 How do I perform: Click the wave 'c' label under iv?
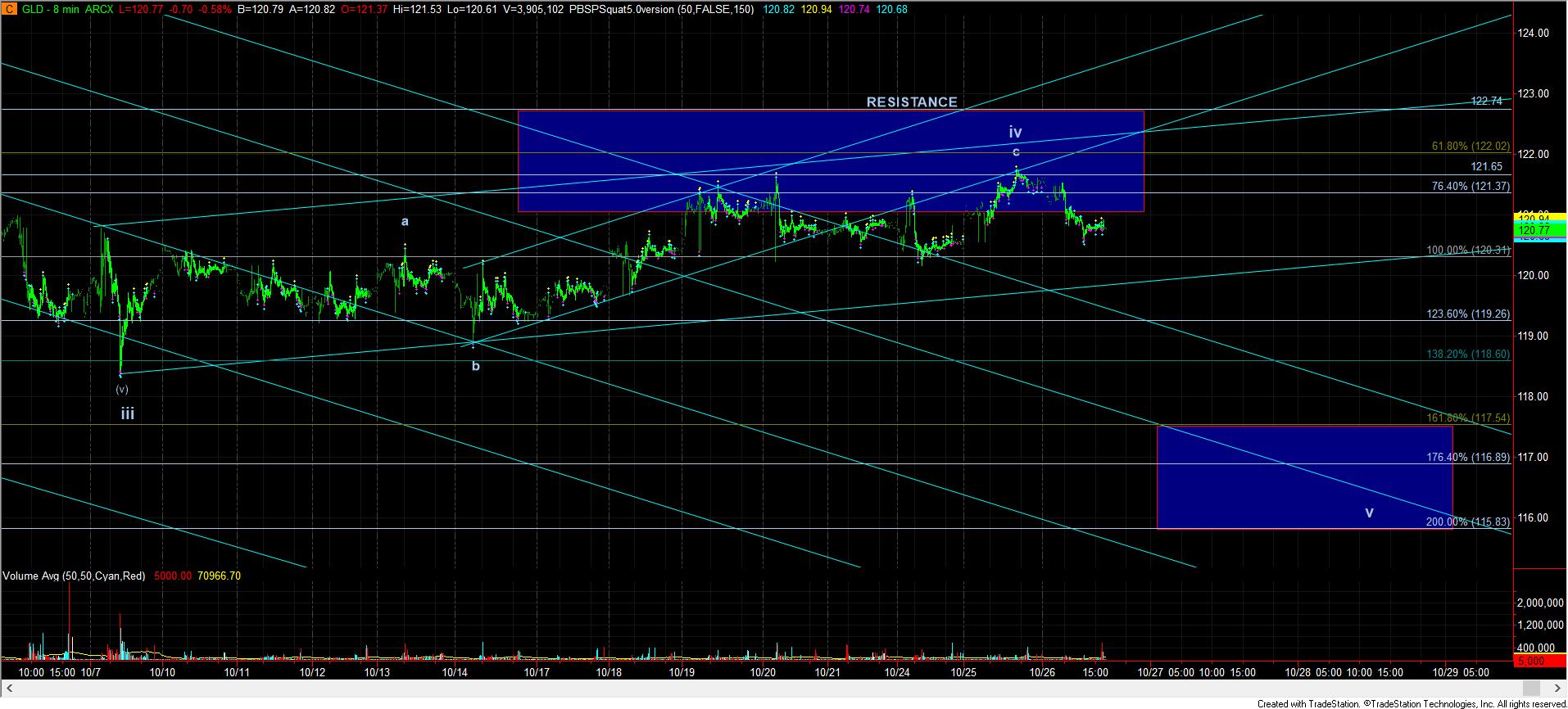[1016, 152]
